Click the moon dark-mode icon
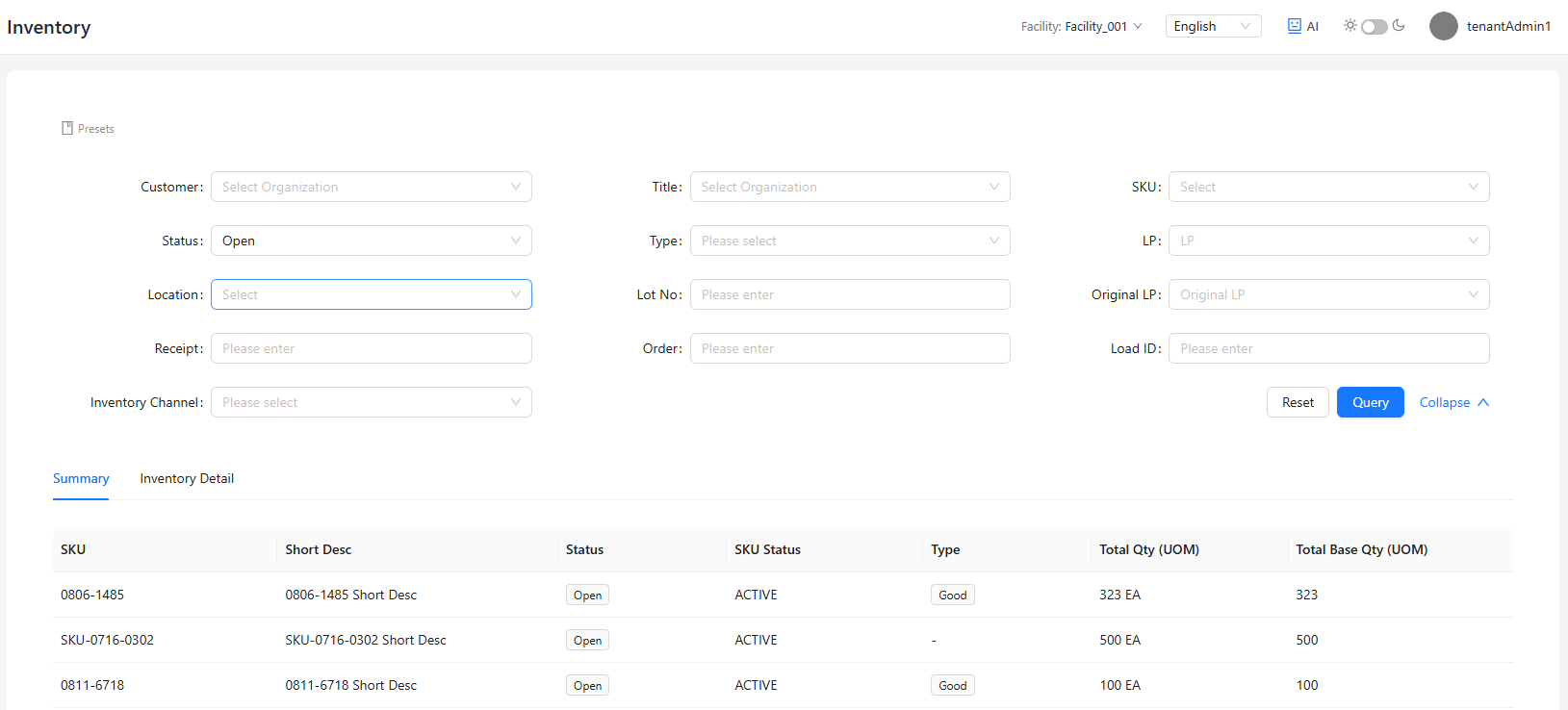1568x710 pixels. (1399, 26)
